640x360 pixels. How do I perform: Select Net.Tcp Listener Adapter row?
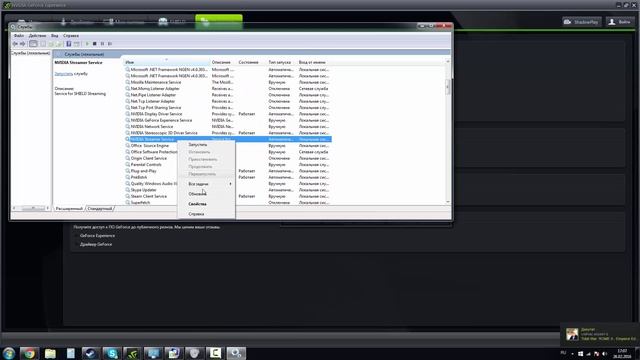pyautogui.click(x=228, y=101)
